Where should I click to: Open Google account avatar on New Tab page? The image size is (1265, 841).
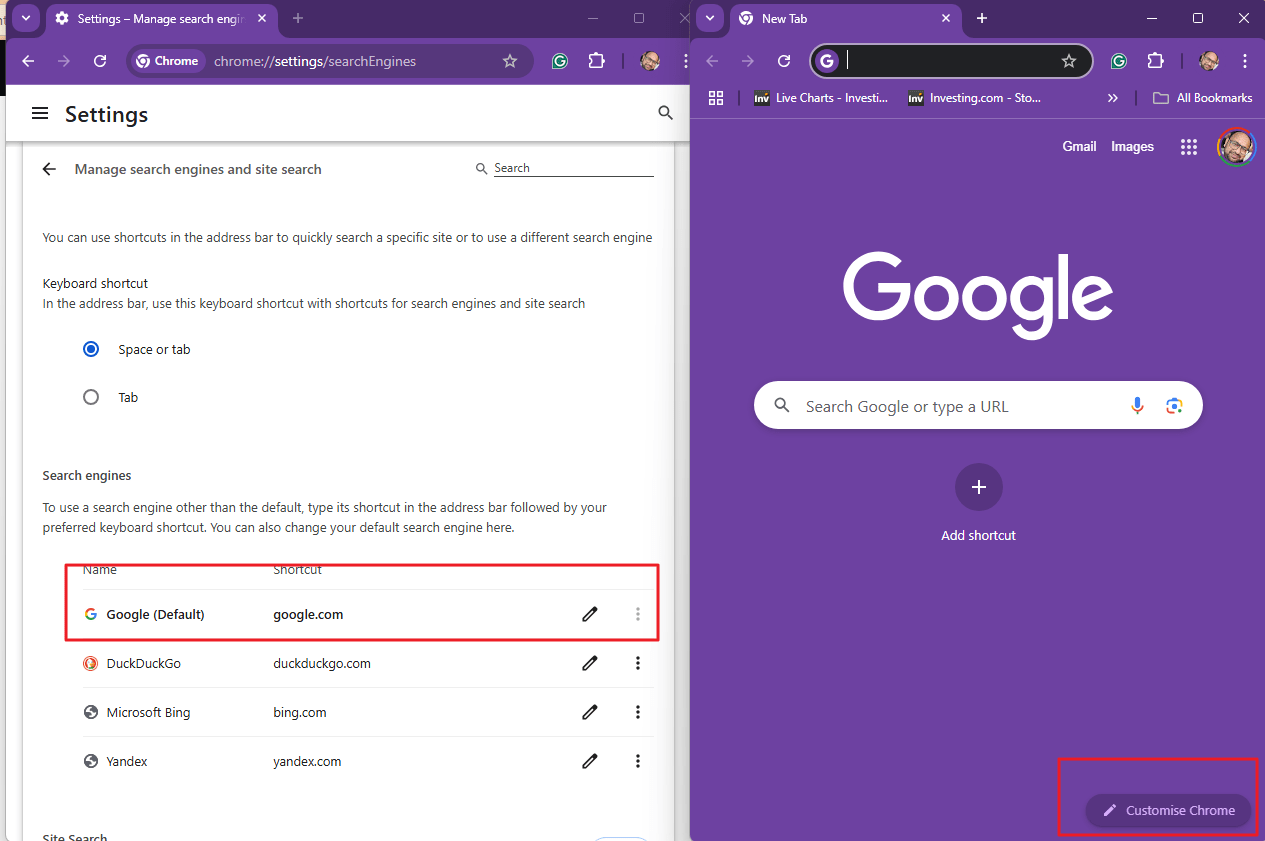[1236, 147]
